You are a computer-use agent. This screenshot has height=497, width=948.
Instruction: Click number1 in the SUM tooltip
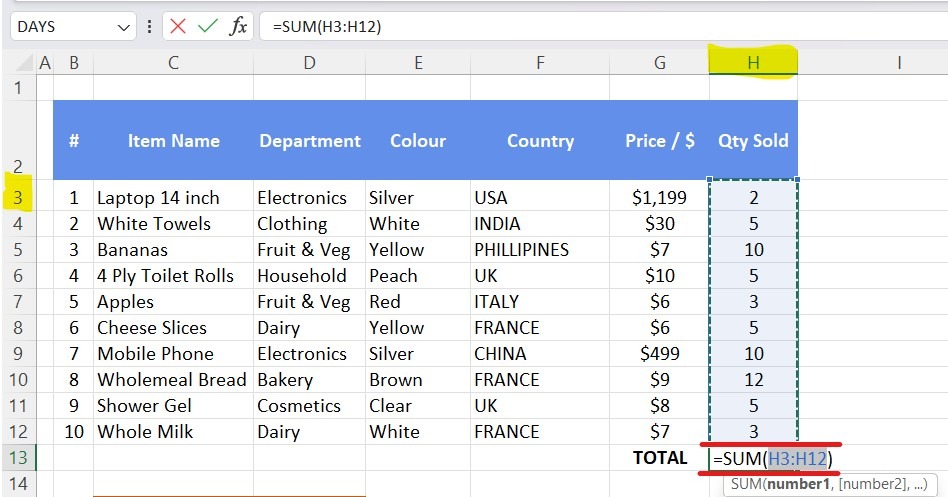pyautogui.click(x=800, y=484)
